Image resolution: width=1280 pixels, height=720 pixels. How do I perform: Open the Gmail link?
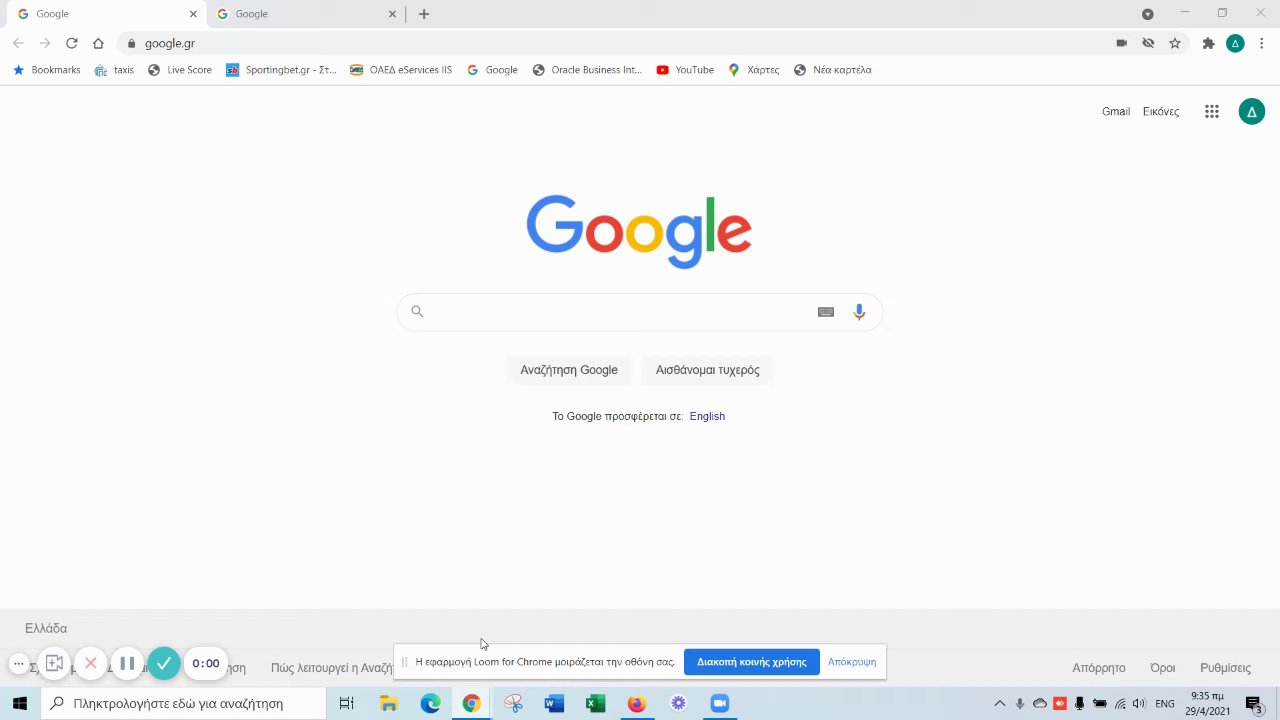(1116, 111)
